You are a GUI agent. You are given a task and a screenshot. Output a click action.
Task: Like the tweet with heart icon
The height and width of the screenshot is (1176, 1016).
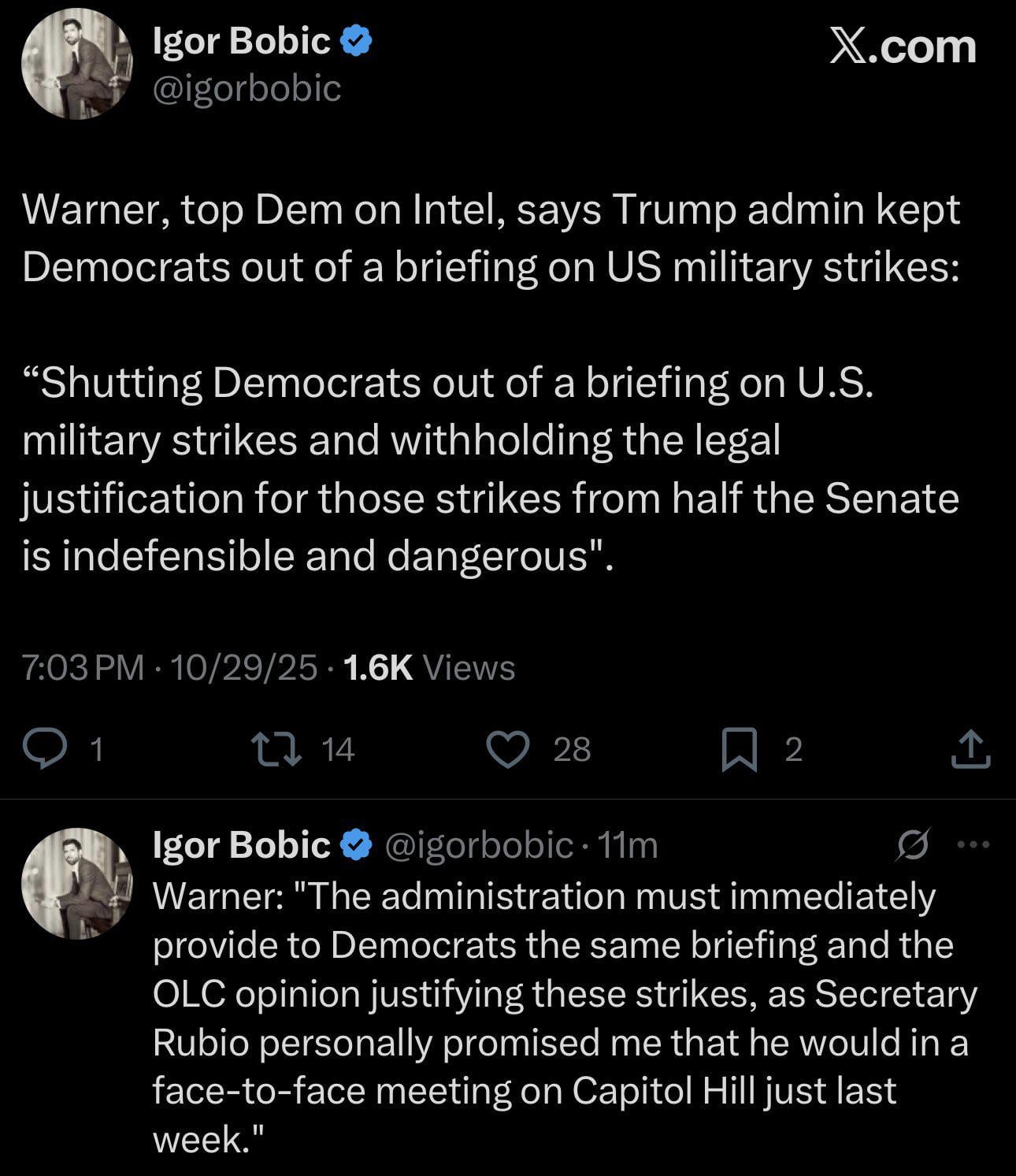tap(508, 748)
